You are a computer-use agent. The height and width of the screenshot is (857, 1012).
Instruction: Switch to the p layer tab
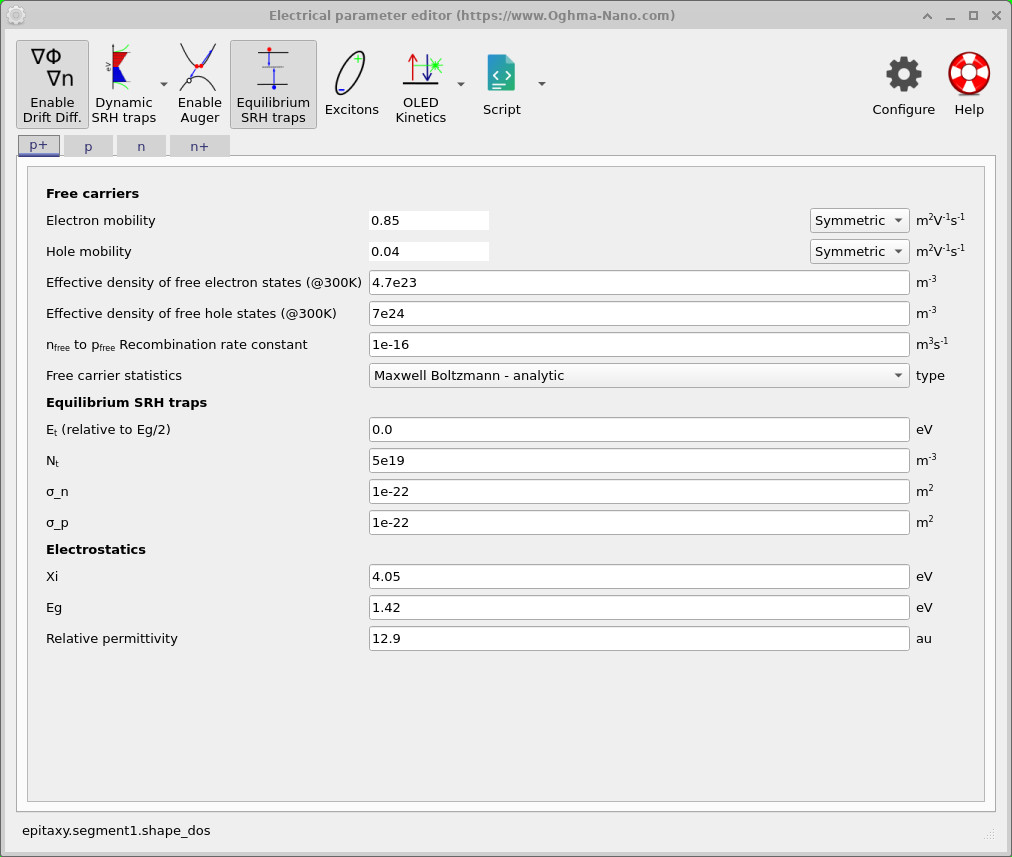click(x=88, y=146)
